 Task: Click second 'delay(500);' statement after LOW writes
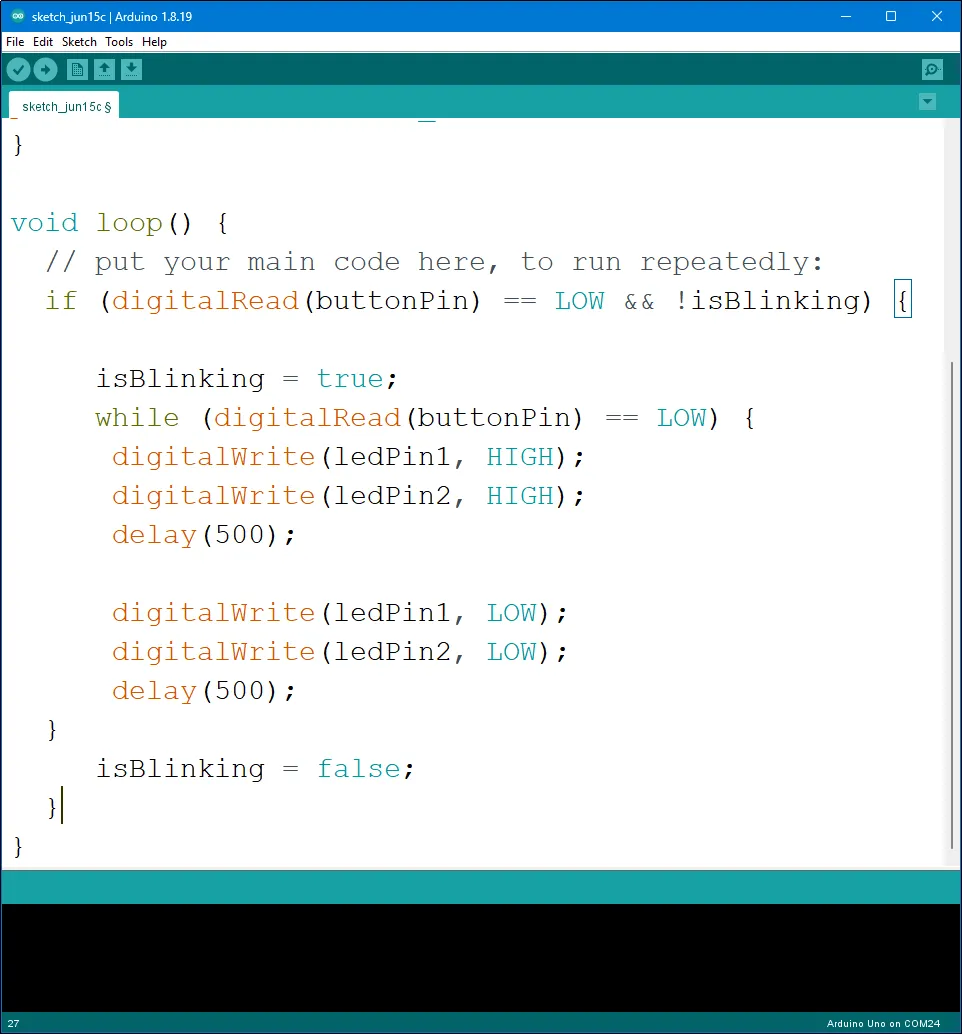point(204,691)
